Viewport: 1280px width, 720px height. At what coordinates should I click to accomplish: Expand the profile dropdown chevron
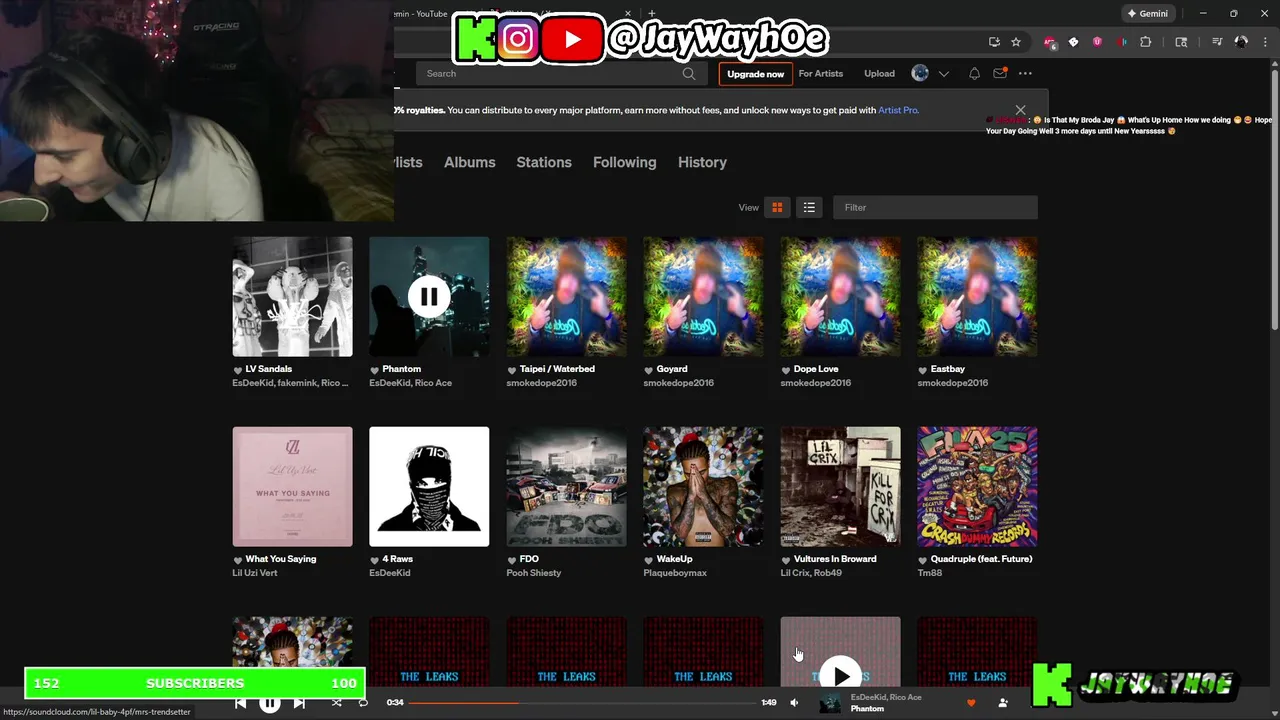point(943,74)
